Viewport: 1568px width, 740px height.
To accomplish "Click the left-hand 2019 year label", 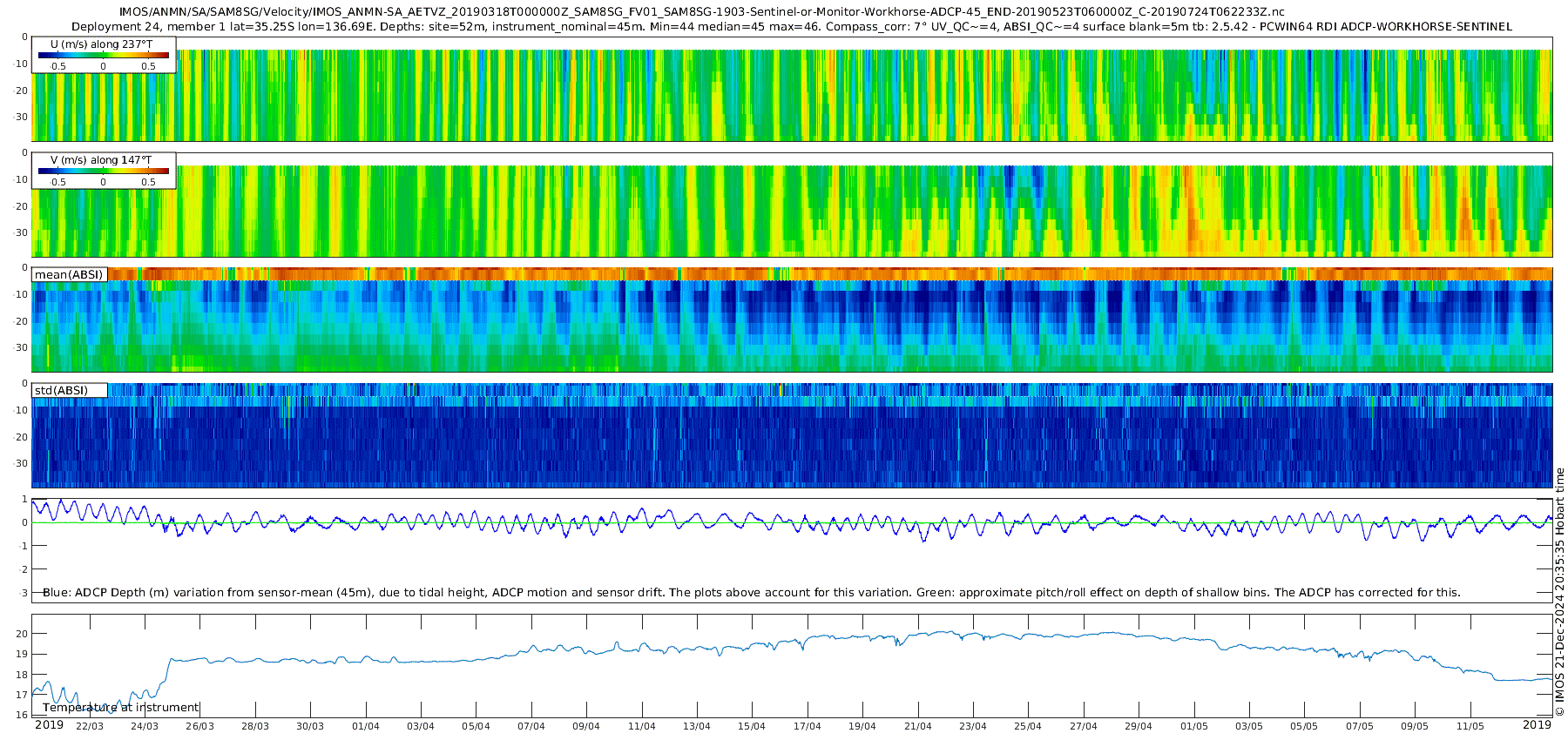I will [49, 725].
